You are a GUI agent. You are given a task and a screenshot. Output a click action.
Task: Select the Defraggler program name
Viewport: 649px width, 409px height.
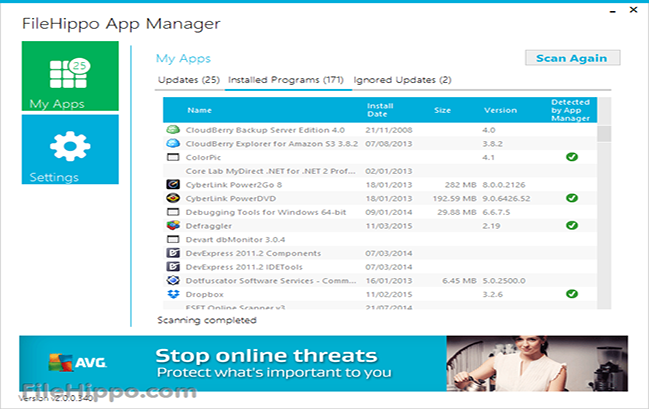[x=209, y=226]
